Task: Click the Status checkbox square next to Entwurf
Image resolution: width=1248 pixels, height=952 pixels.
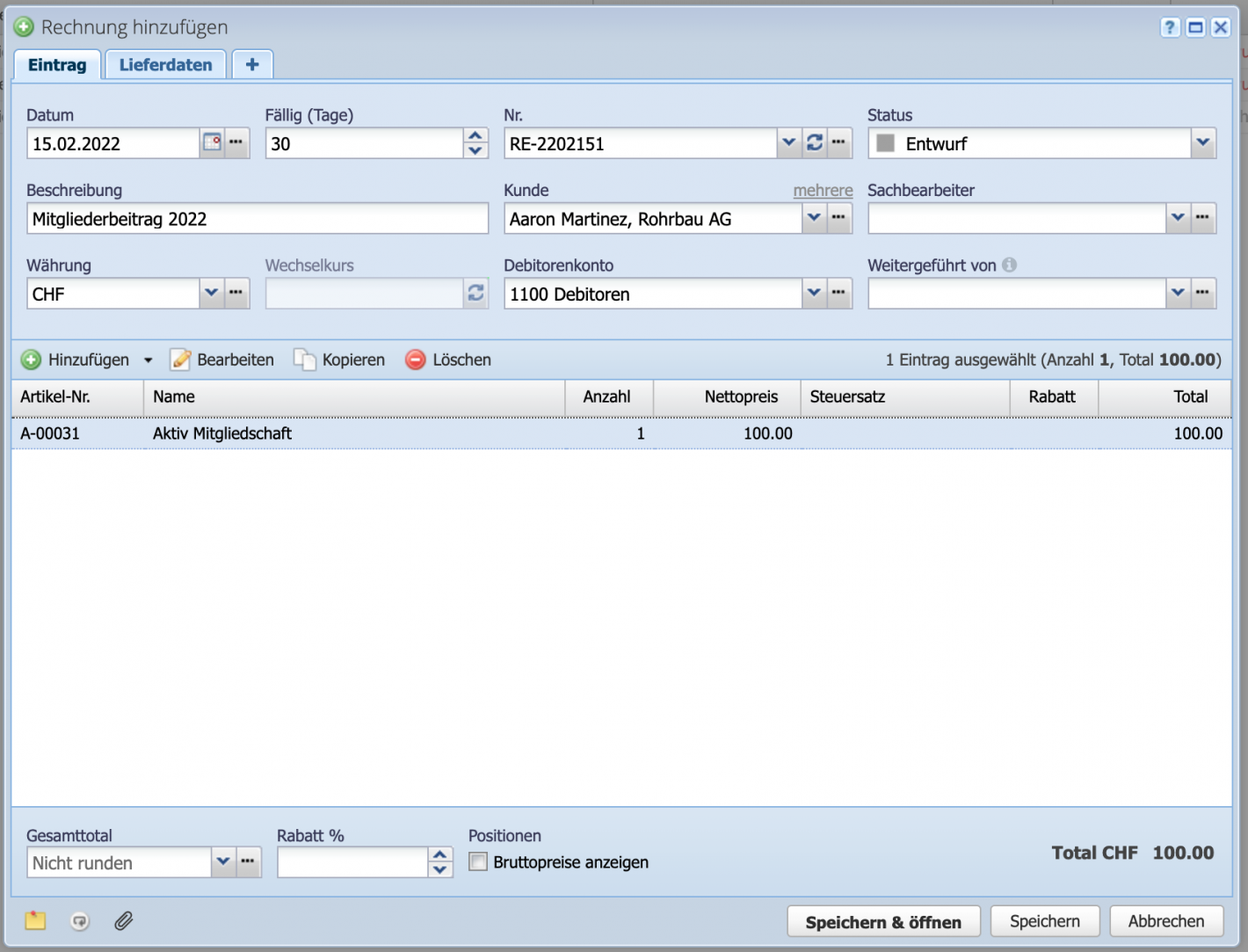Action: (886, 142)
